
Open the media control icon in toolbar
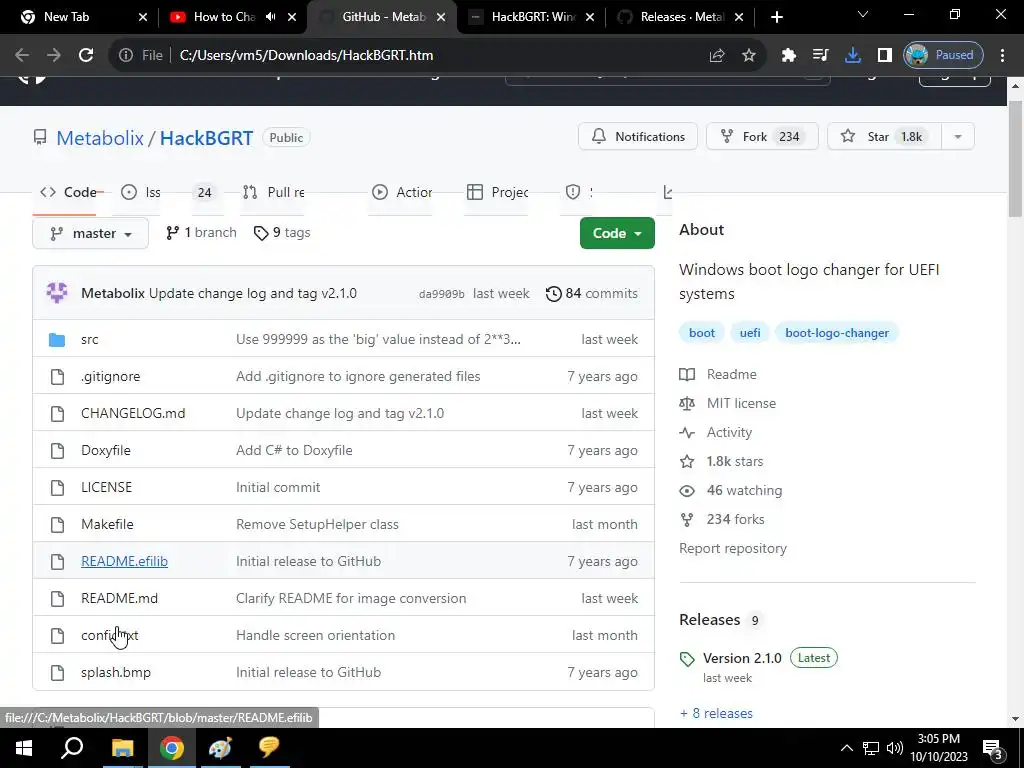(820, 56)
